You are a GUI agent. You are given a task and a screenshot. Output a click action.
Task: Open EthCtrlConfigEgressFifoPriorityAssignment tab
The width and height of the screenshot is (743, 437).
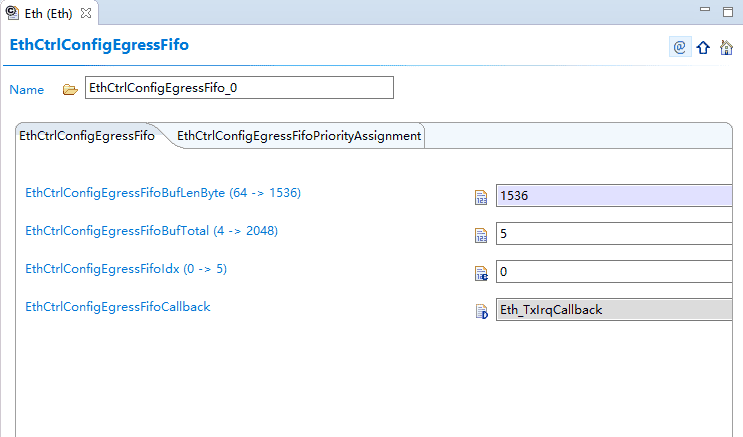(299, 136)
